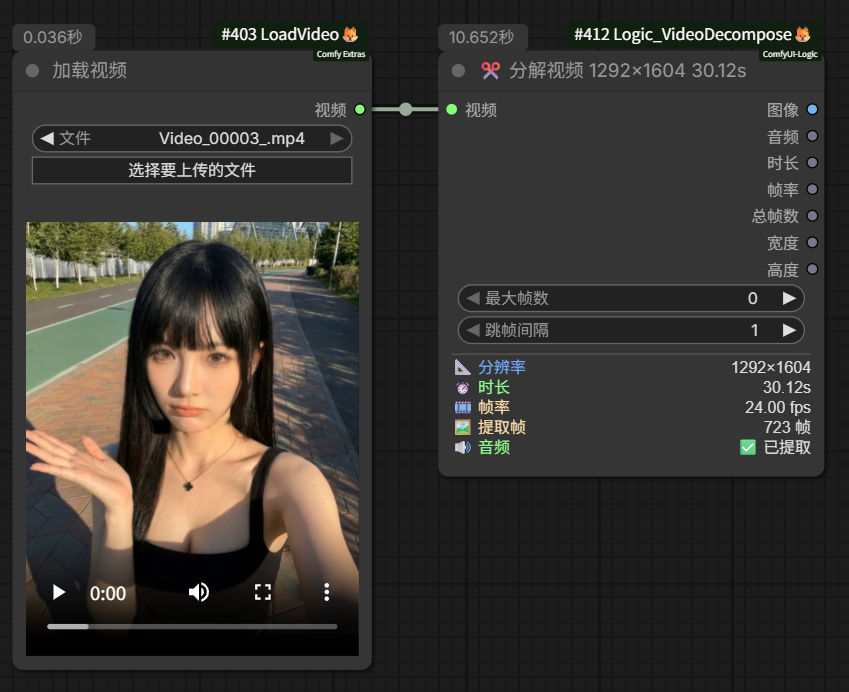Click the 跳帧间隔 value field
This screenshot has height=692, width=849.
(x=631, y=330)
